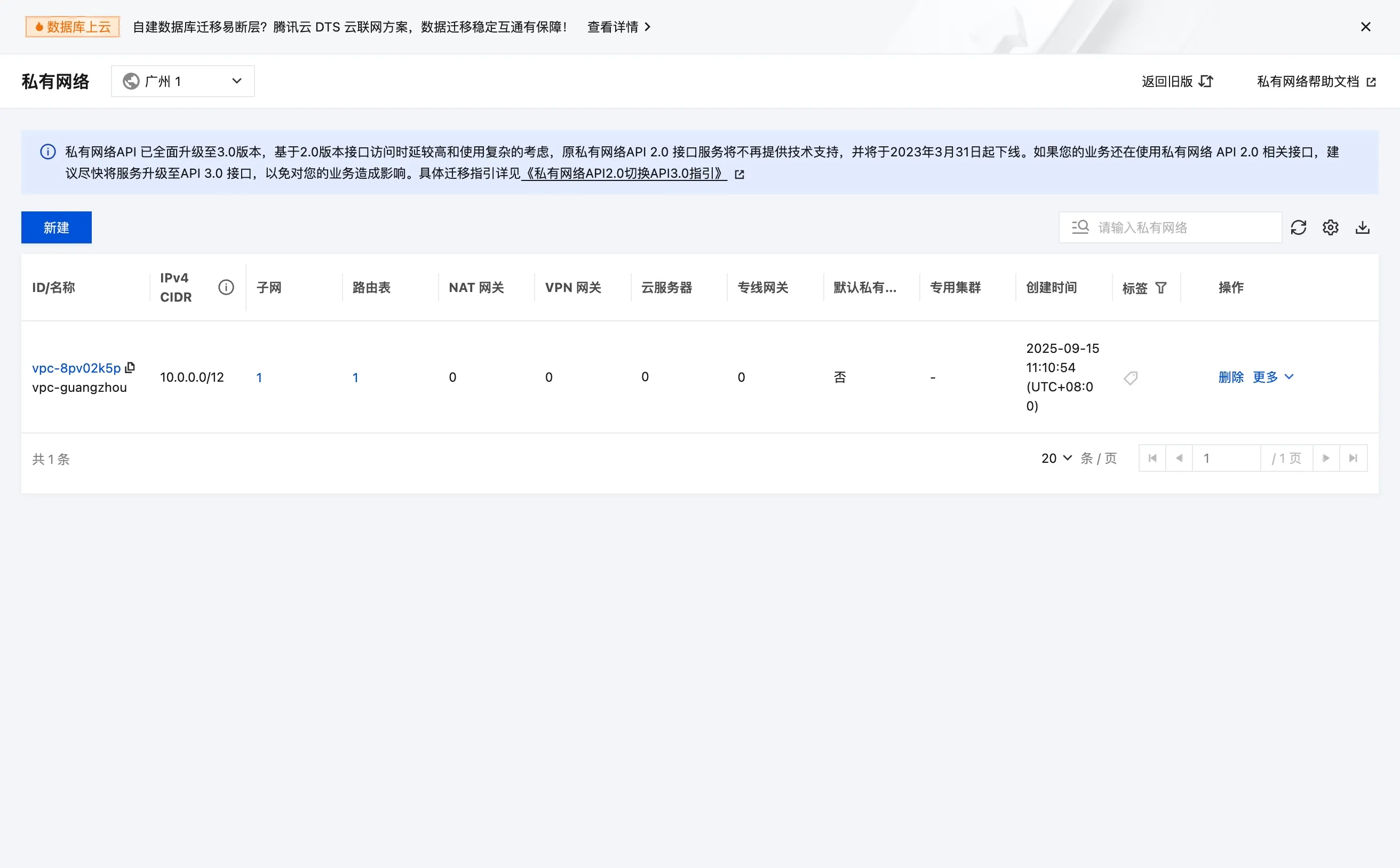Open the vpc-8pv02k5p VPC link
Image resolution: width=1400 pixels, height=868 pixels.
point(76,368)
